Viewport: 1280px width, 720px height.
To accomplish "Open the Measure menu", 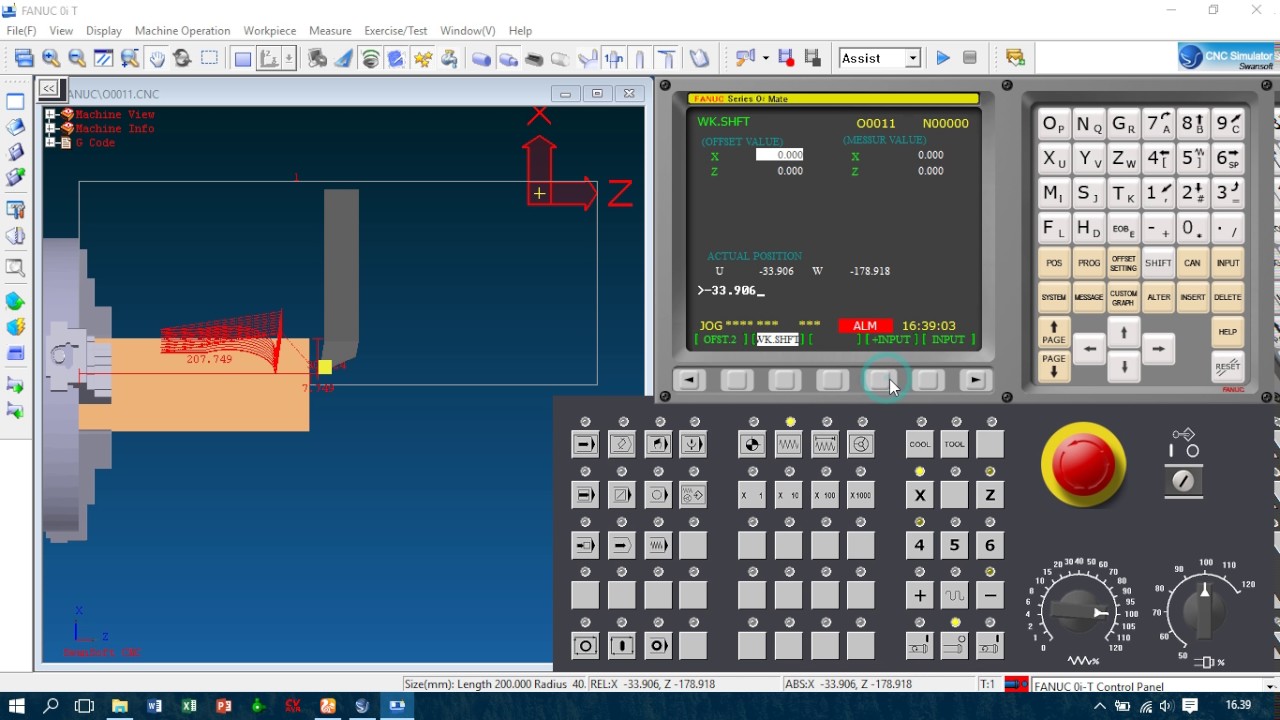I will (x=330, y=31).
